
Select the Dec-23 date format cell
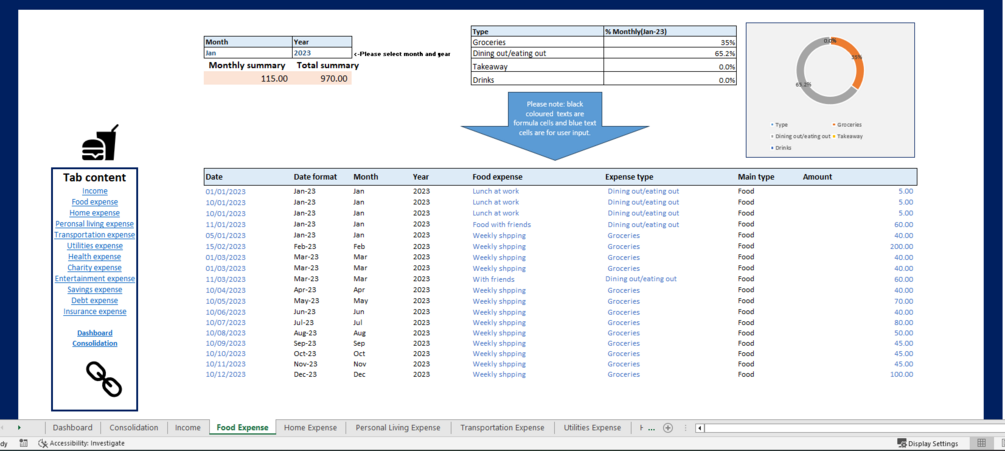[x=304, y=374]
